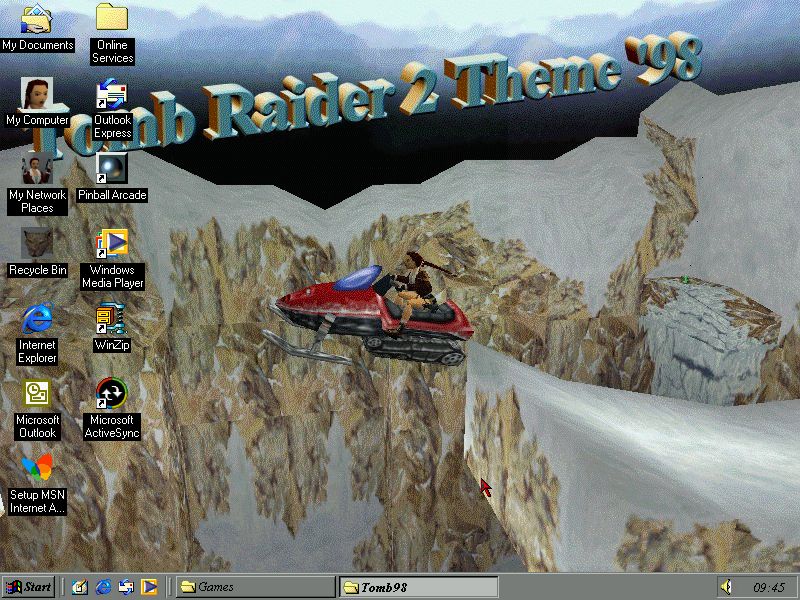Viewport: 800px width, 600px height.
Task: Open My Computer on the desktop
Action: click(37, 96)
